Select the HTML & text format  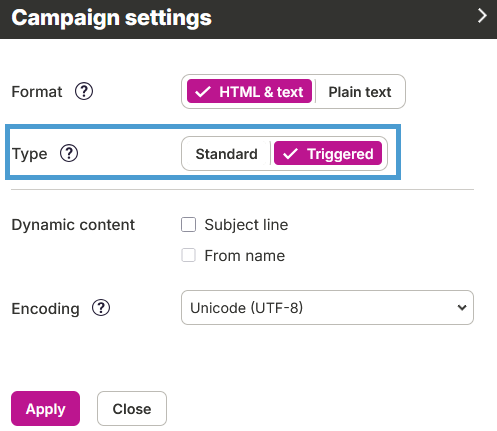(249, 91)
